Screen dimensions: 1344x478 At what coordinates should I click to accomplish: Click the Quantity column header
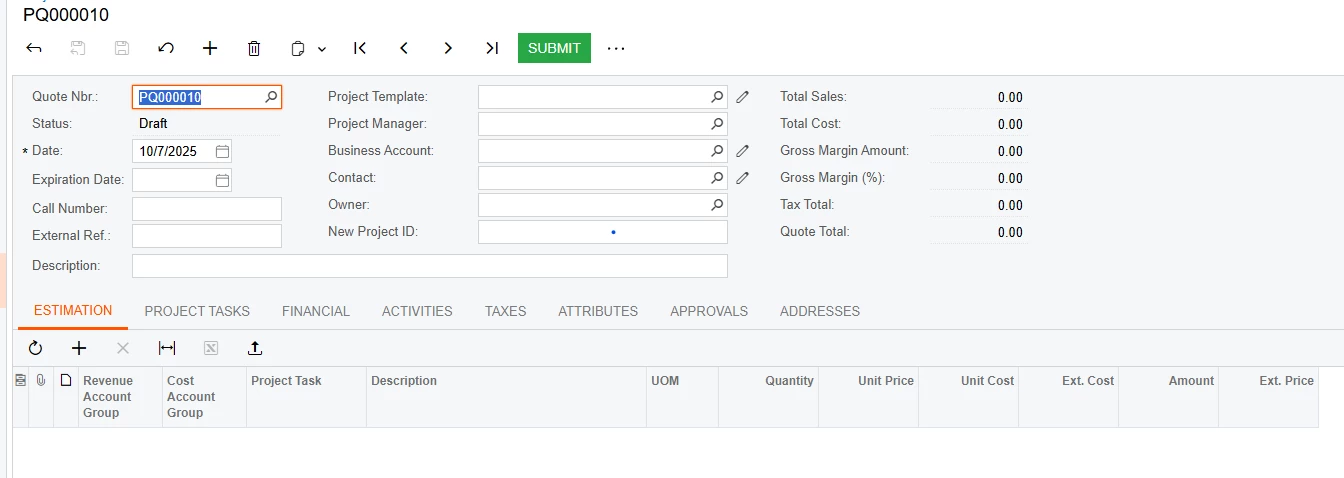(x=768, y=397)
